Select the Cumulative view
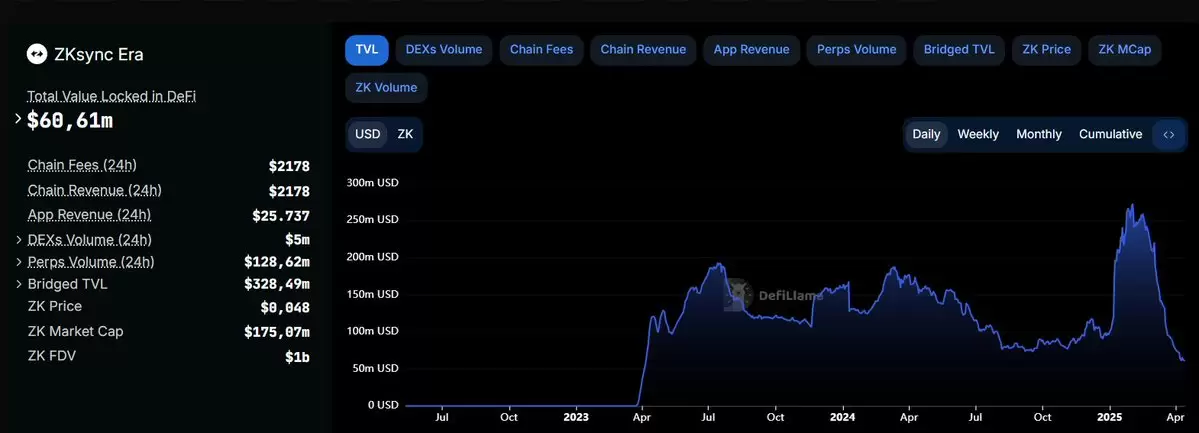The width and height of the screenshot is (1199, 433). tap(1110, 135)
